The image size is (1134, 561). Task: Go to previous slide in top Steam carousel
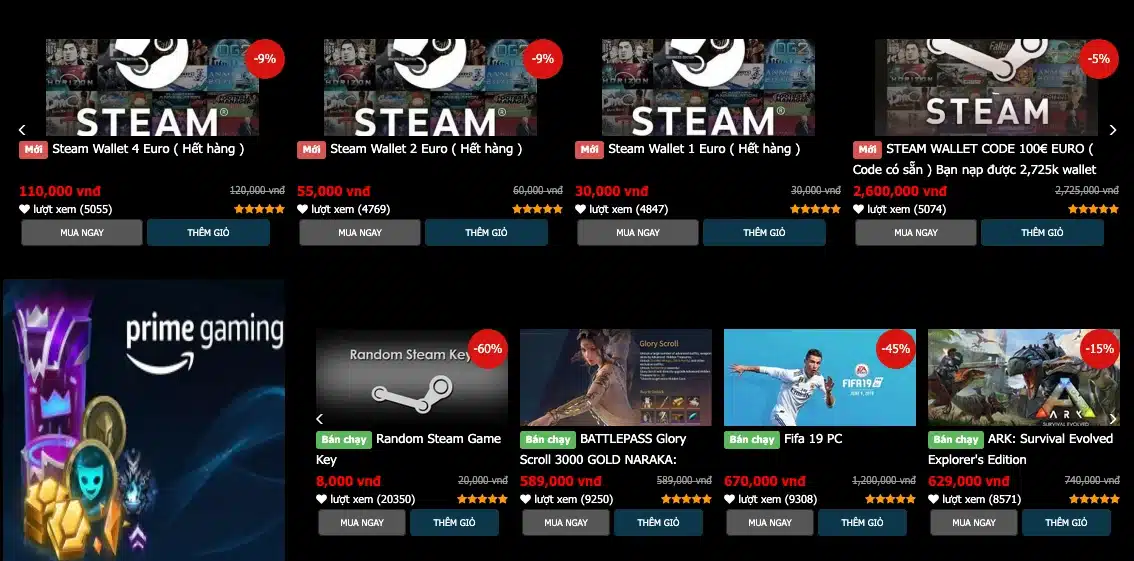[22, 130]
